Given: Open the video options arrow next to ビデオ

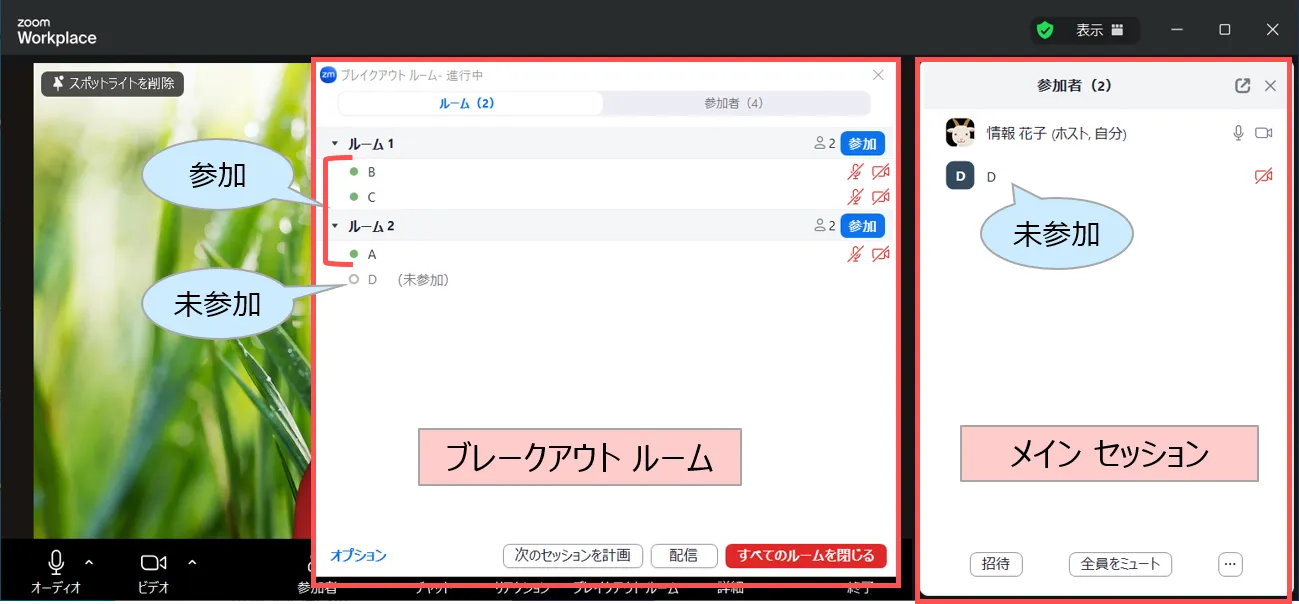Looking at the screenshot, I should click(192, 561).
